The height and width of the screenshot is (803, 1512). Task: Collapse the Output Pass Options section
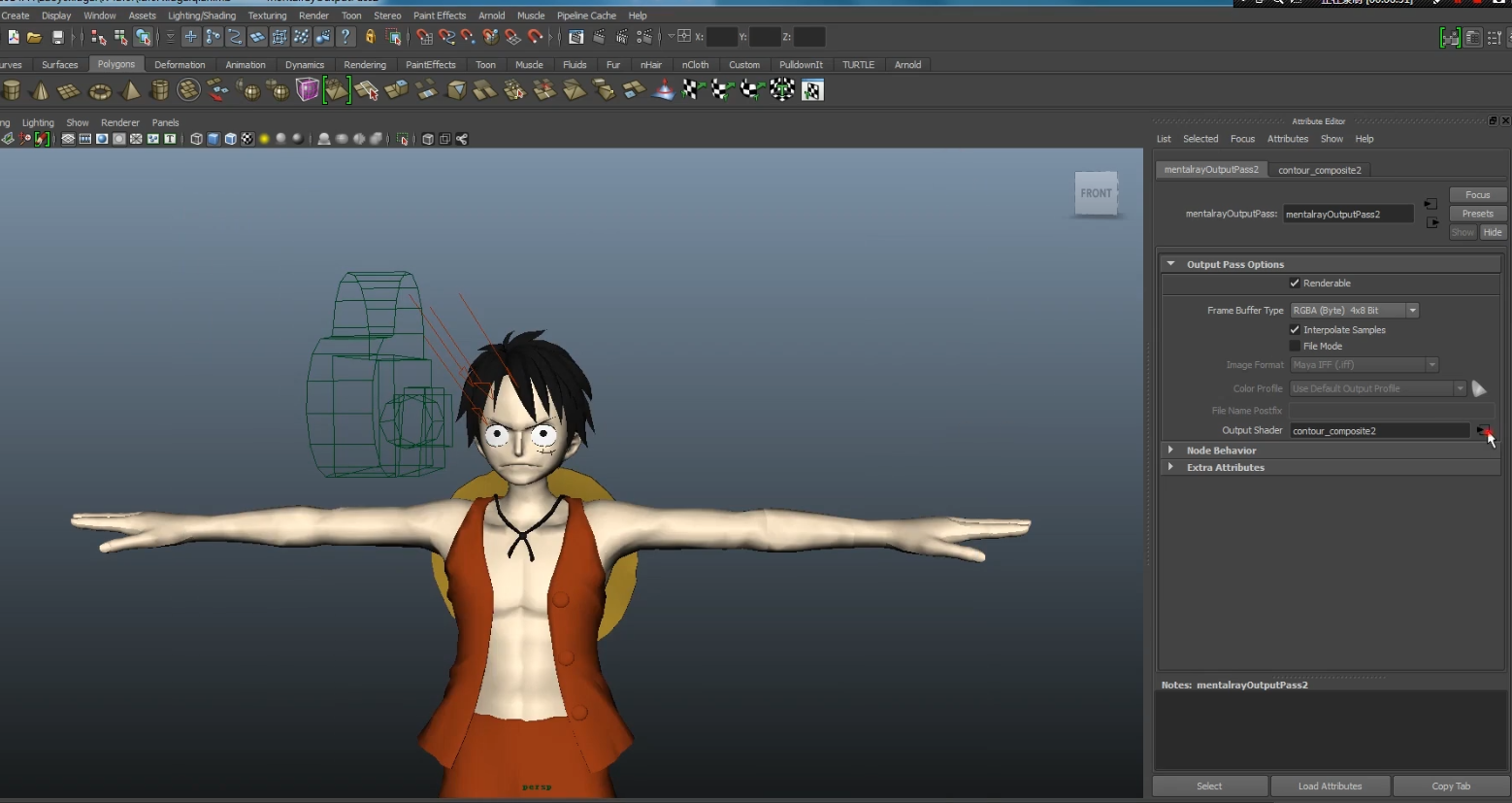[1170, 264]
